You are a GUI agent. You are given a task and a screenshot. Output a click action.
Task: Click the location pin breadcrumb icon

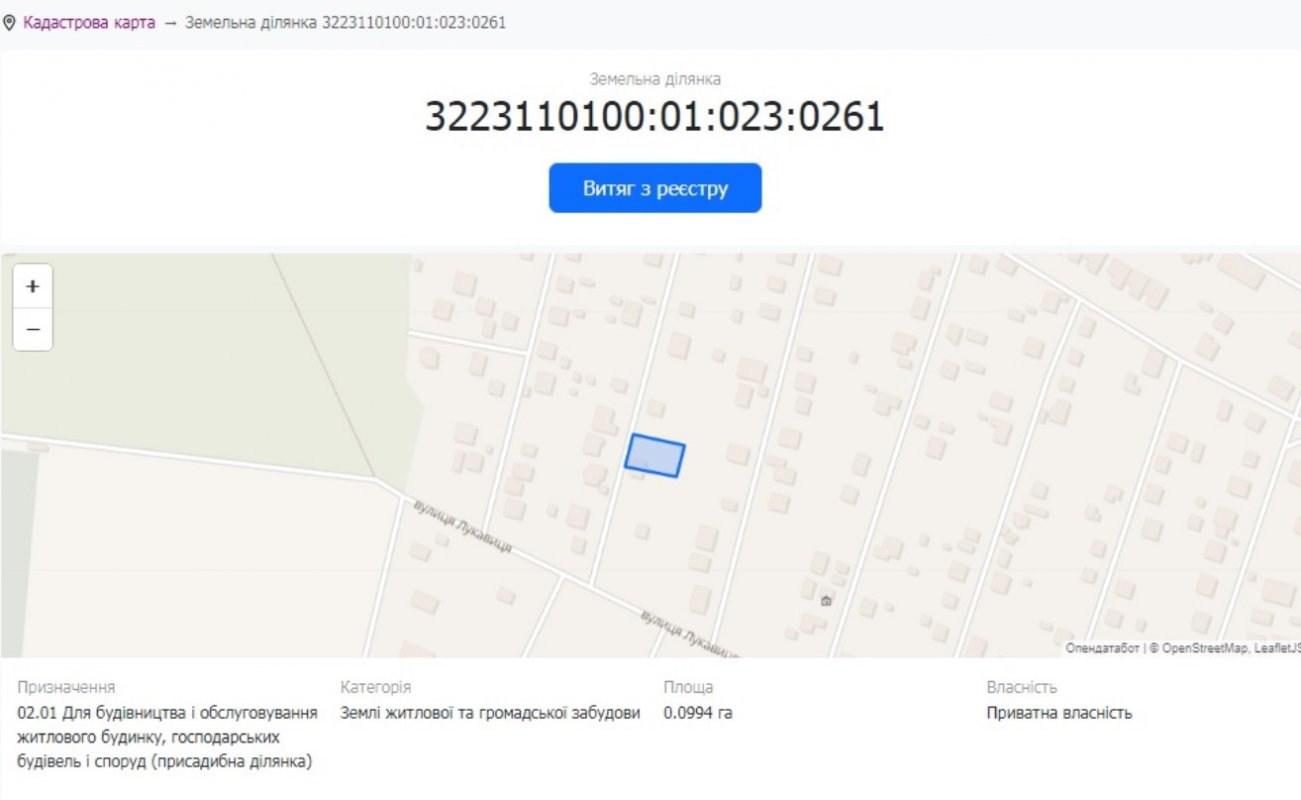(x=10, y=22)
